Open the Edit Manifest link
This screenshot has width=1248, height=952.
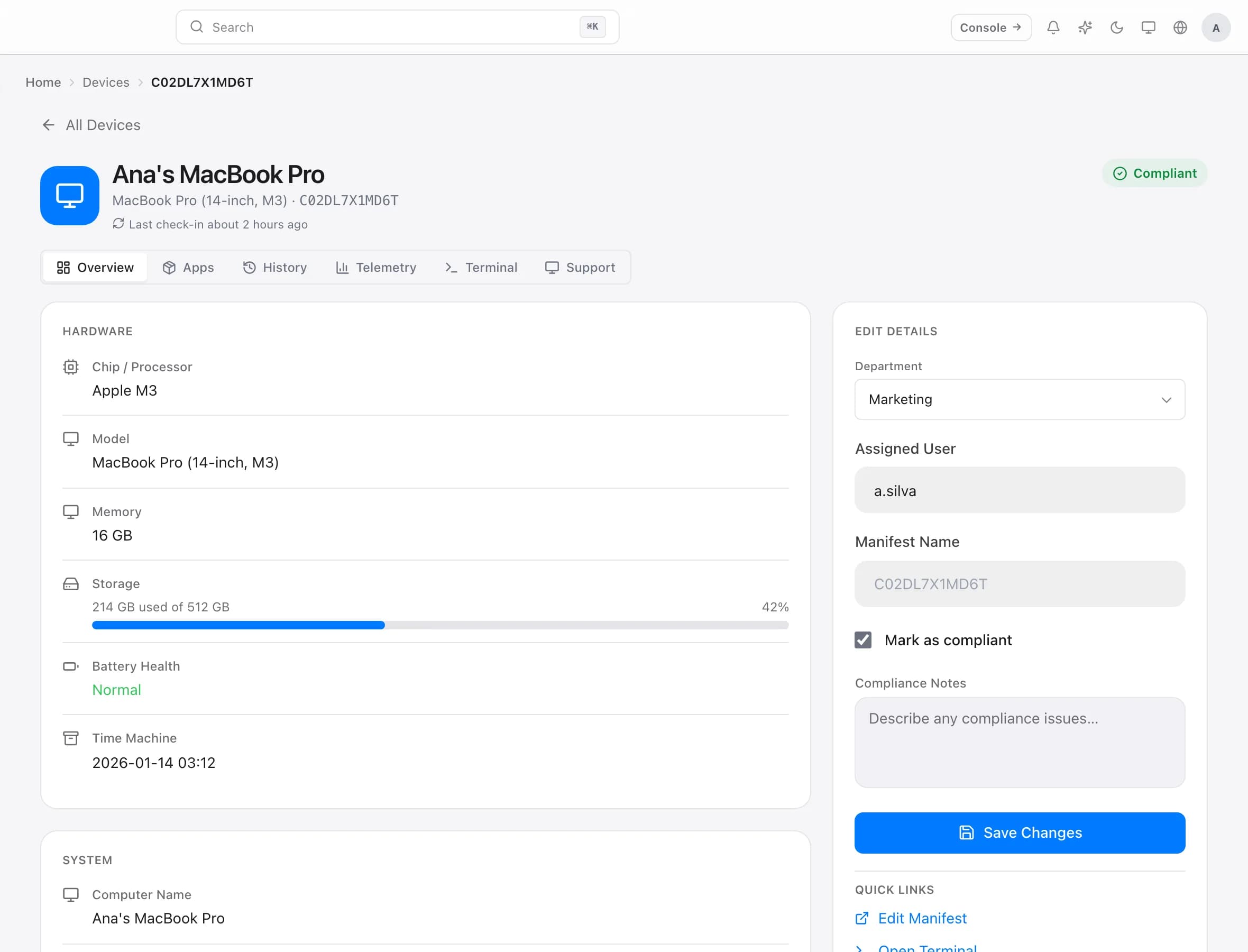click(922, 918)
